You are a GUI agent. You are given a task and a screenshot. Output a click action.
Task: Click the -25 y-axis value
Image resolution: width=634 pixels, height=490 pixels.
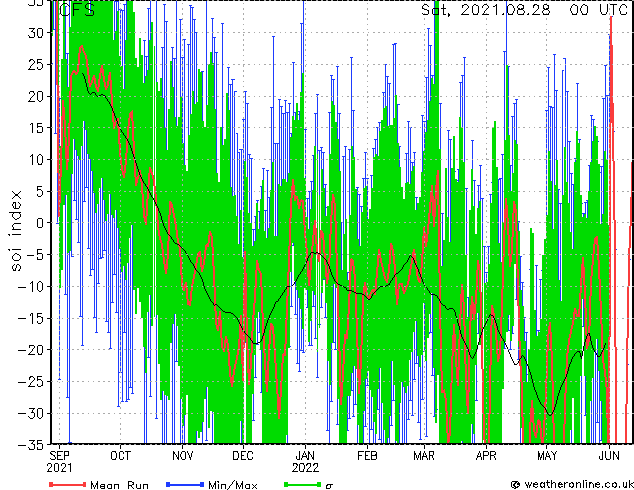point(31,382)
